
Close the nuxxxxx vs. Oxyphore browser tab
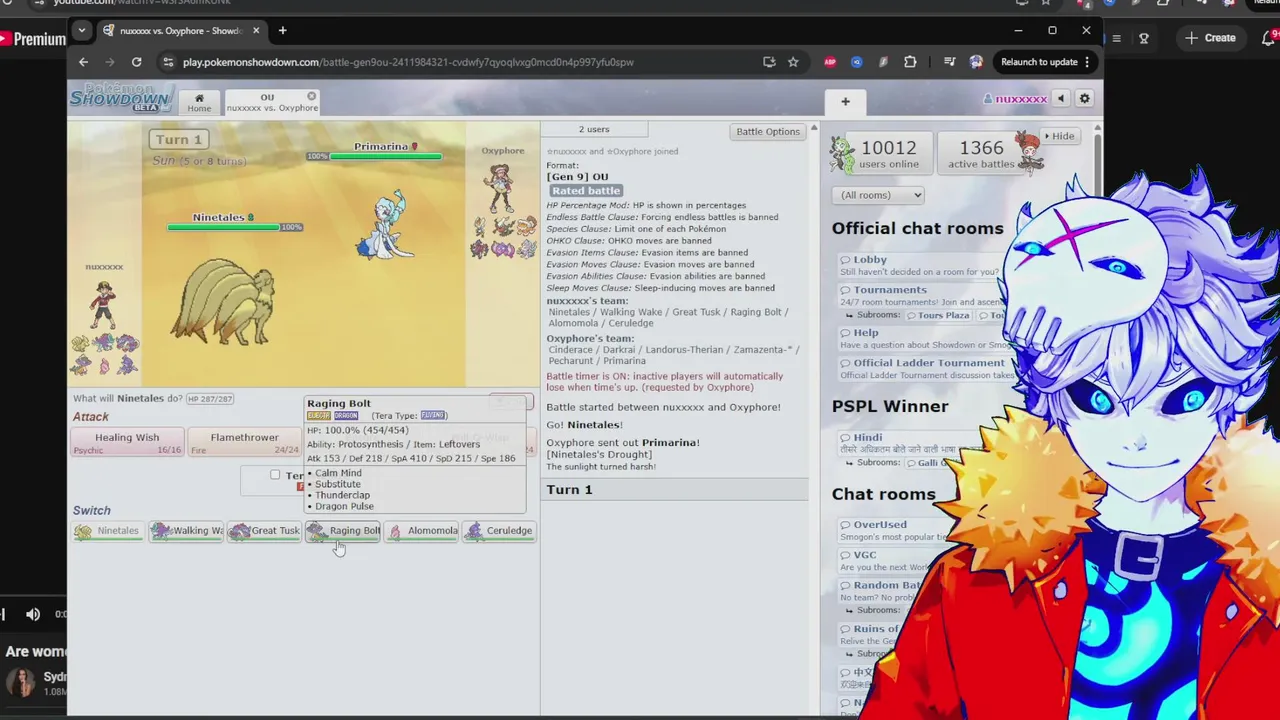coord(256,31)
